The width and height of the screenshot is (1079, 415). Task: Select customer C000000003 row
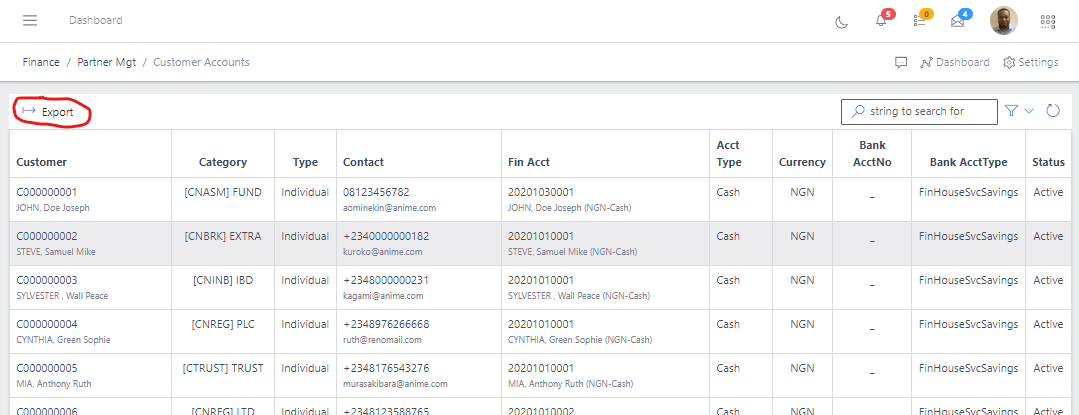(540, 288)
